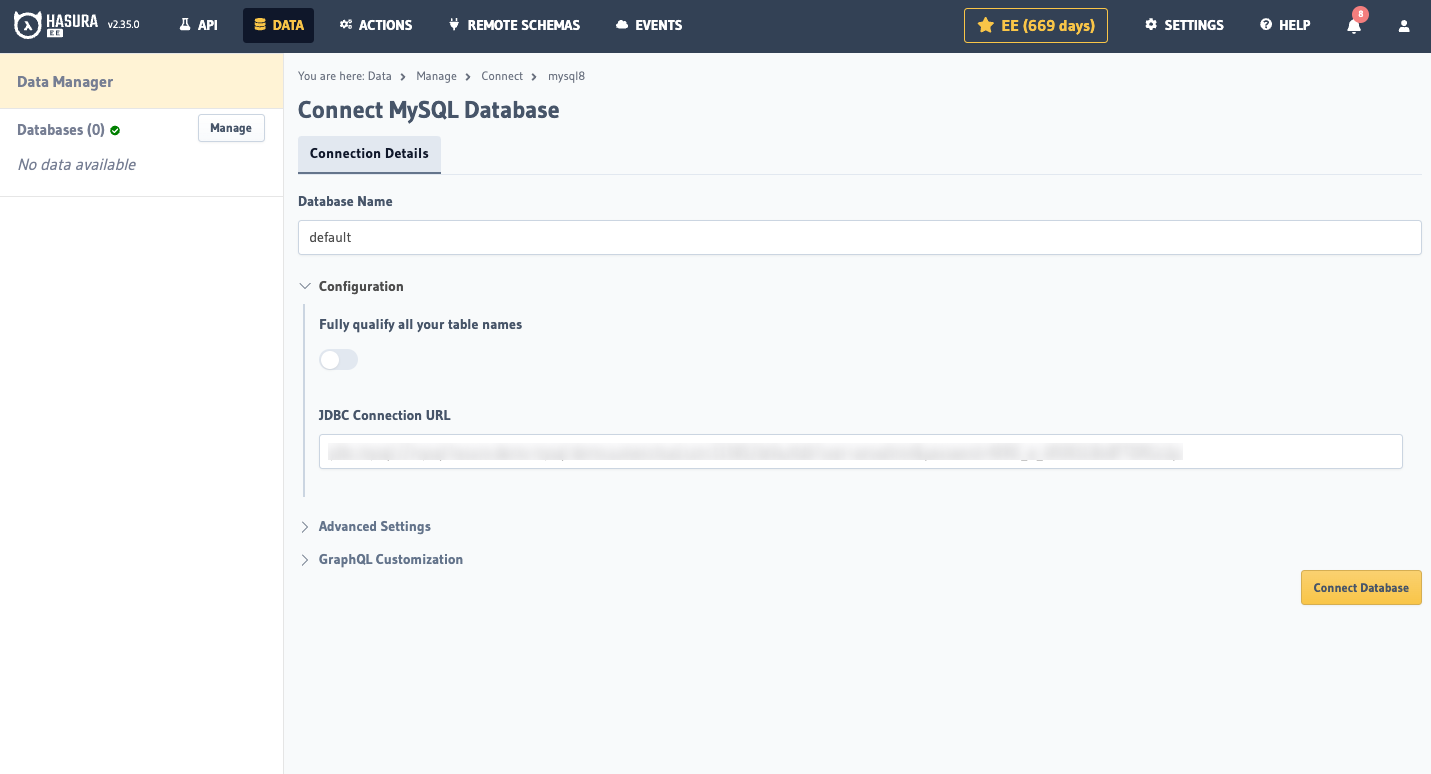1431x774 pixels.
Task: Click the Data breadcrumb link
Action: pyautogui.click(x=379, y=76)
